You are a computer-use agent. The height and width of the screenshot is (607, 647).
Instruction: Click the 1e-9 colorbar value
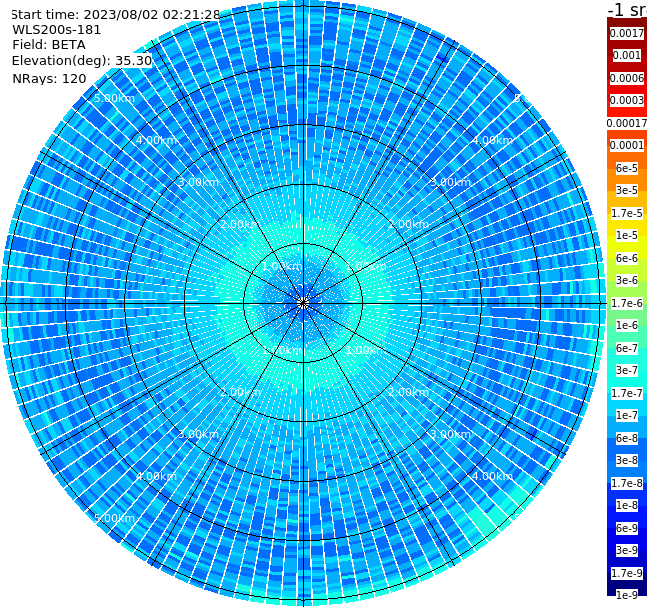[627, 595]
